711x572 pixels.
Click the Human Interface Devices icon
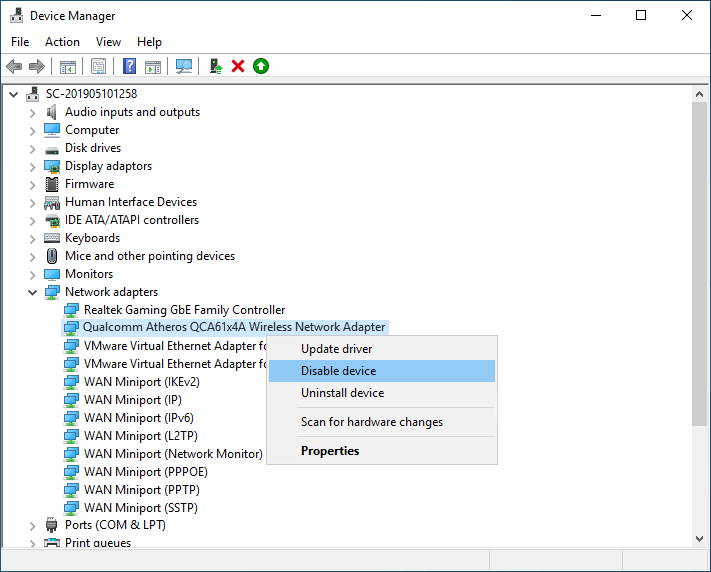52,202
